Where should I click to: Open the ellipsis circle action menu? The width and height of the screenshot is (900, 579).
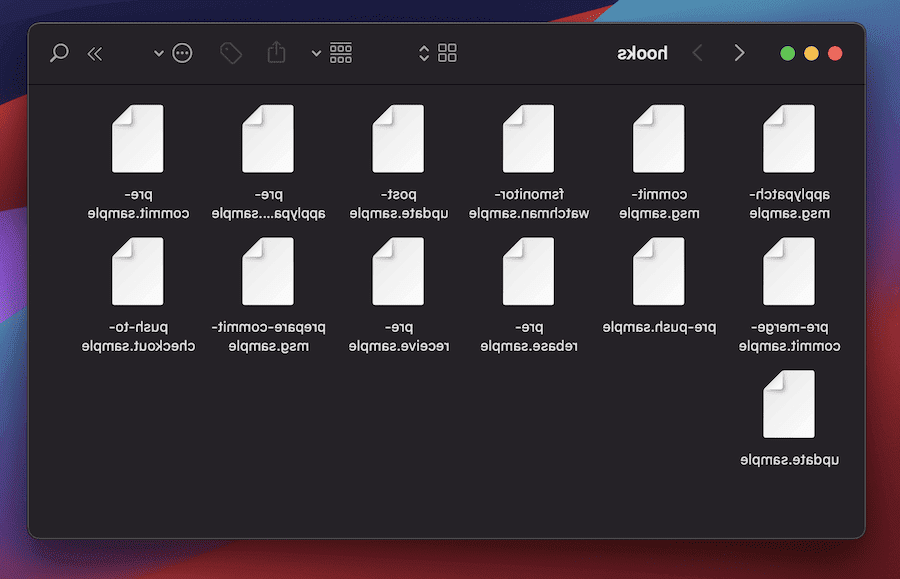coord(182,53)
